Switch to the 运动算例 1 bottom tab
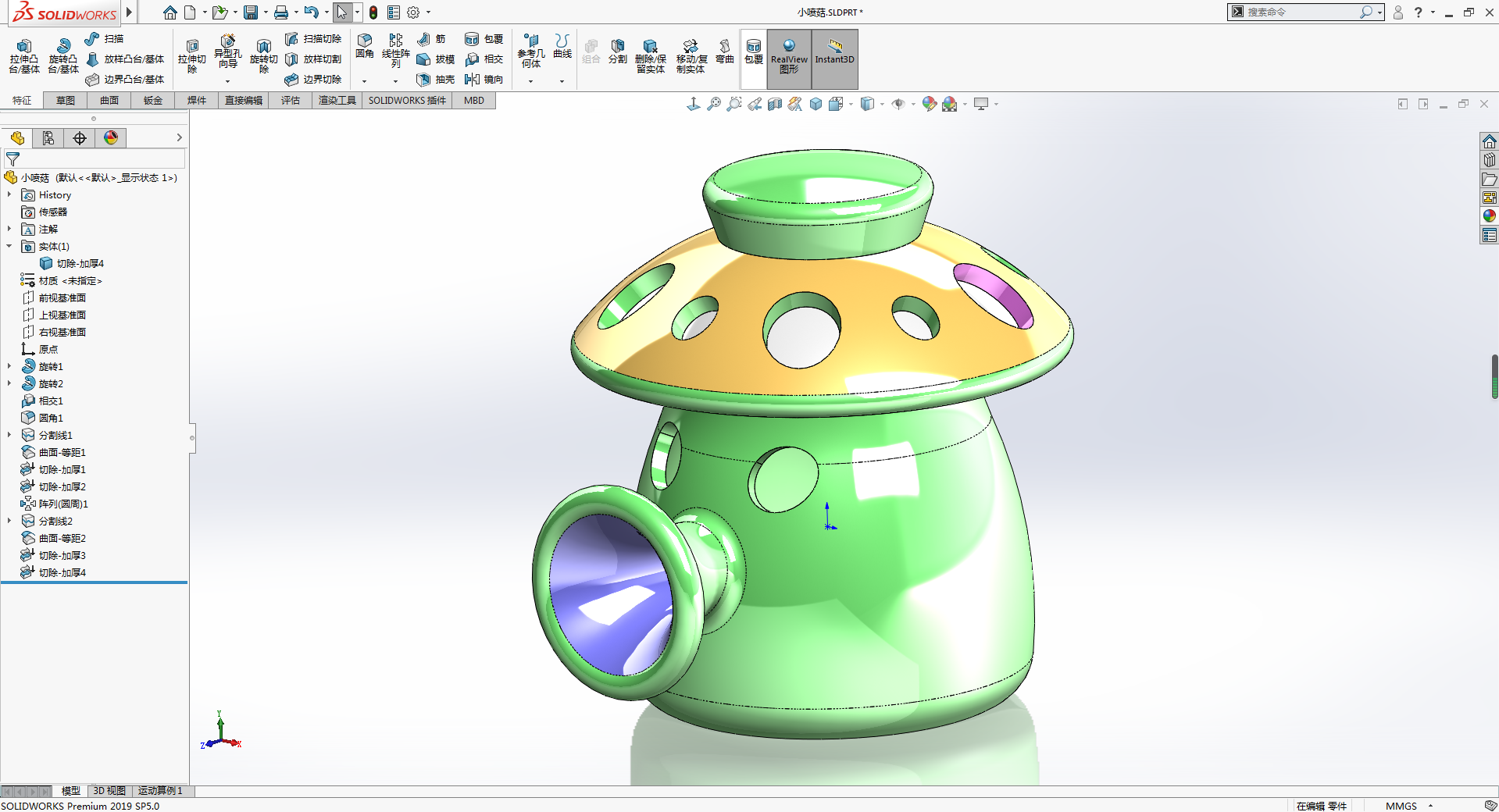Screen dimensions: 1499x812 pos(160,791)
